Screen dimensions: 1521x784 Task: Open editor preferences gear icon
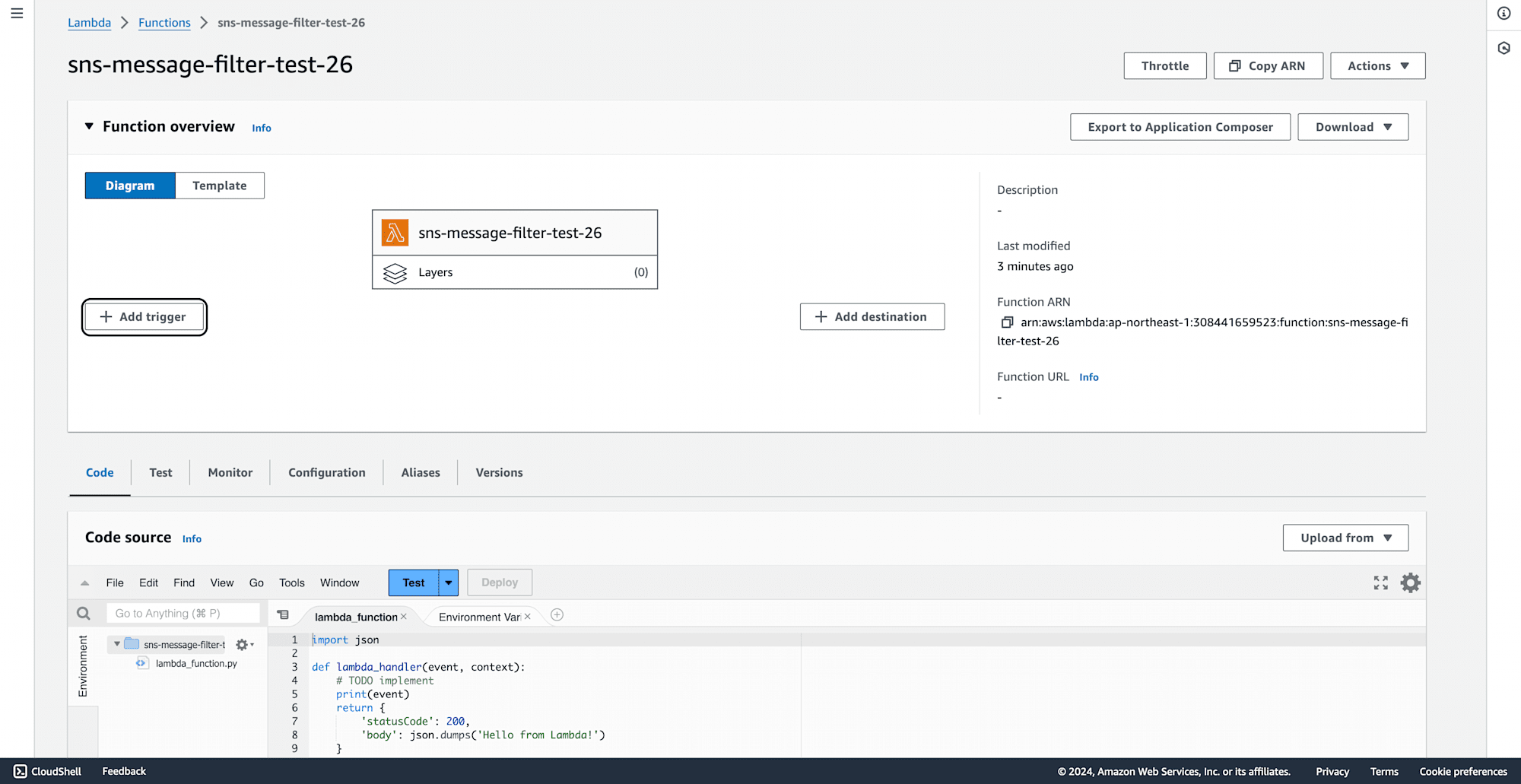pos(1411,582)
